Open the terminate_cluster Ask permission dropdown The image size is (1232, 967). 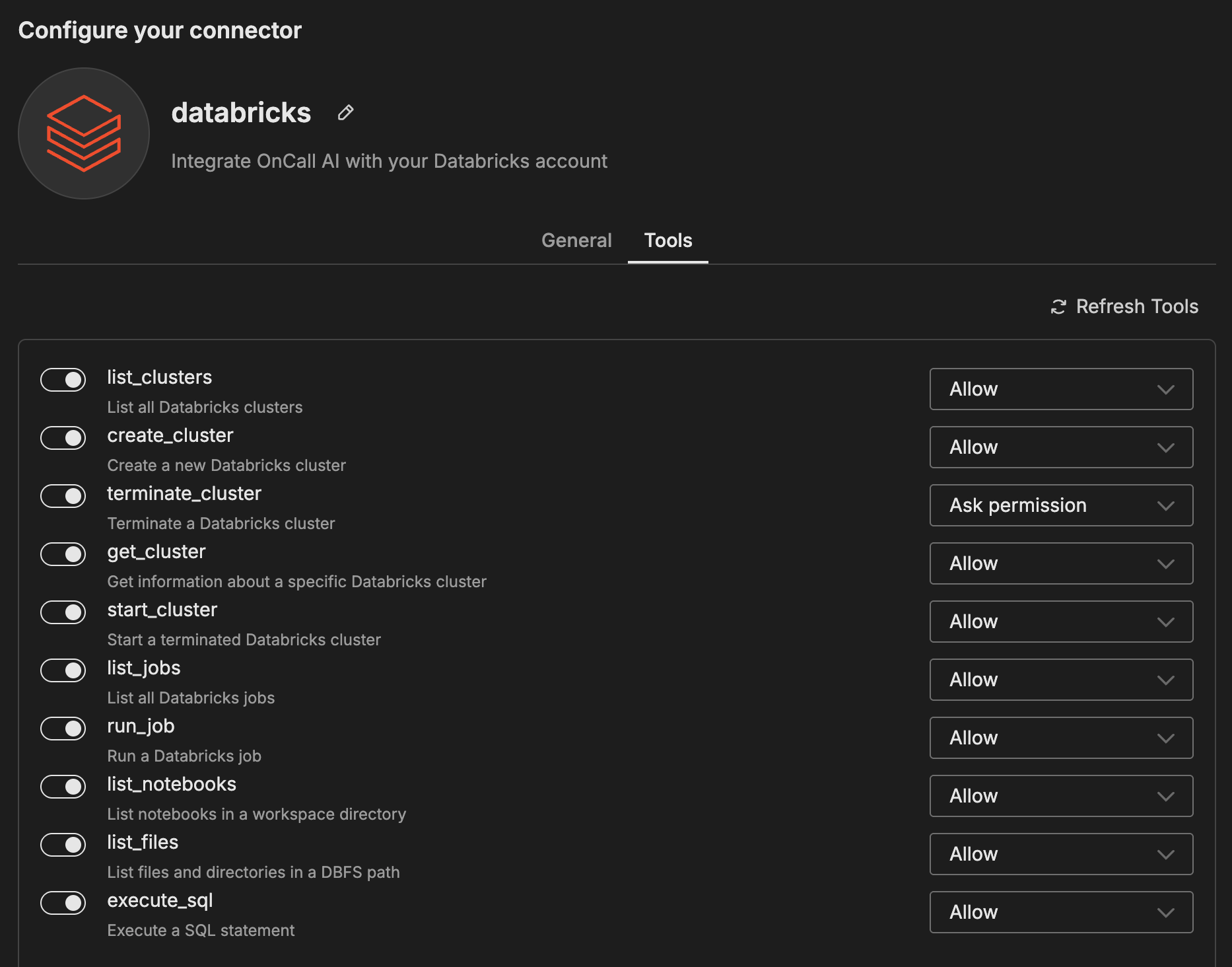point(1060,505)
